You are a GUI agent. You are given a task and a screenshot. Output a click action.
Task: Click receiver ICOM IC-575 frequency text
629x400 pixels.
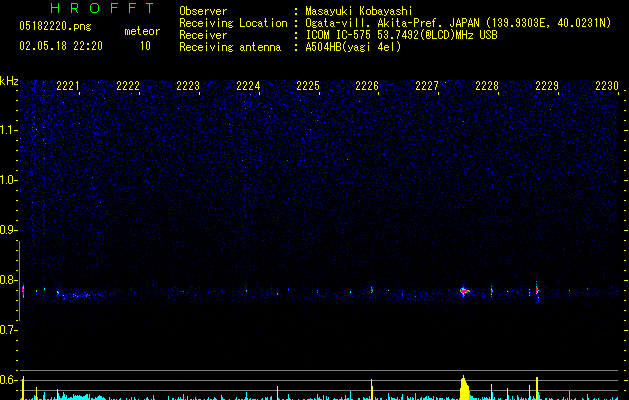[401, 35]
